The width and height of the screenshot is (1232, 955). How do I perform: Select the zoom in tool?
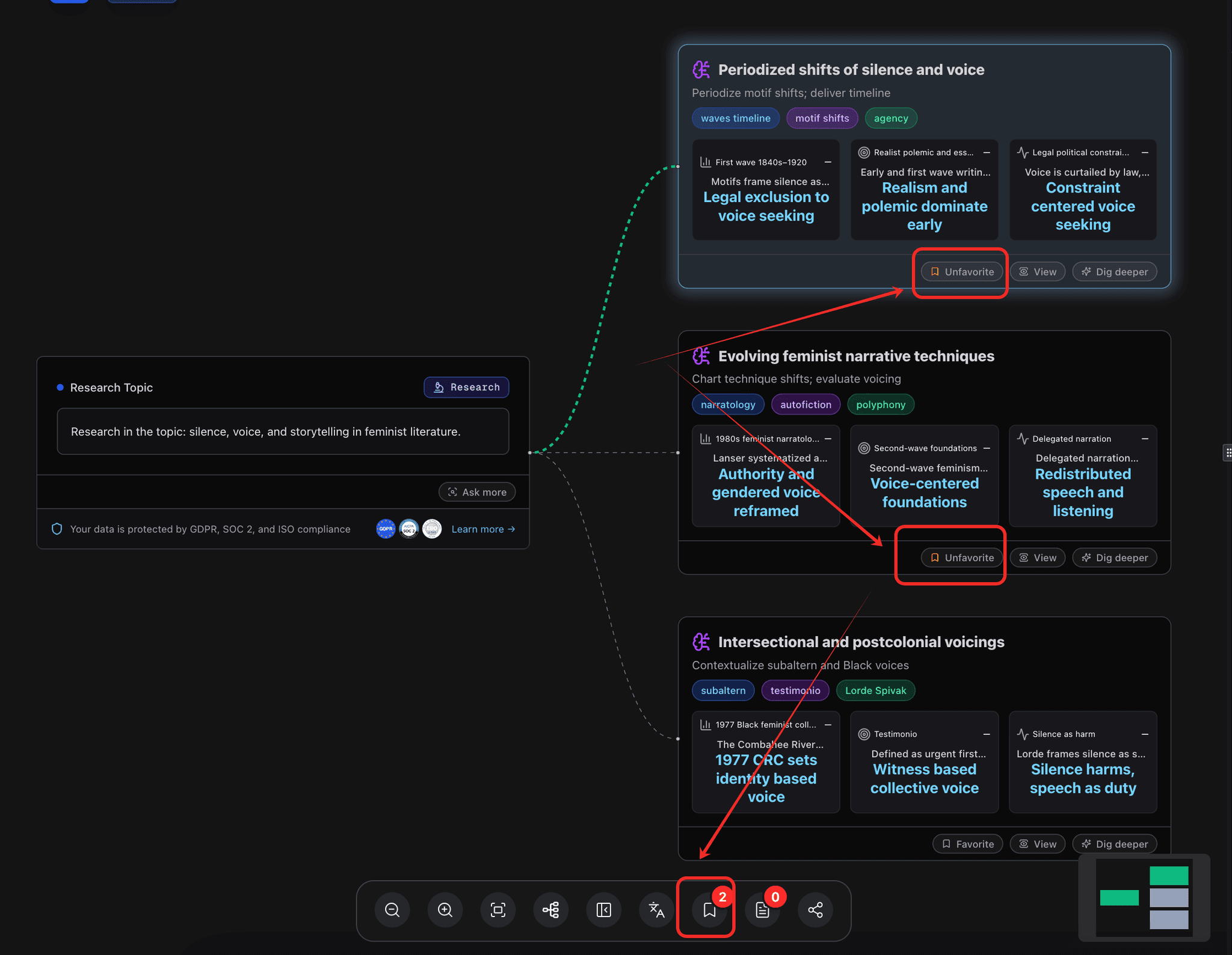click(445, 910)
